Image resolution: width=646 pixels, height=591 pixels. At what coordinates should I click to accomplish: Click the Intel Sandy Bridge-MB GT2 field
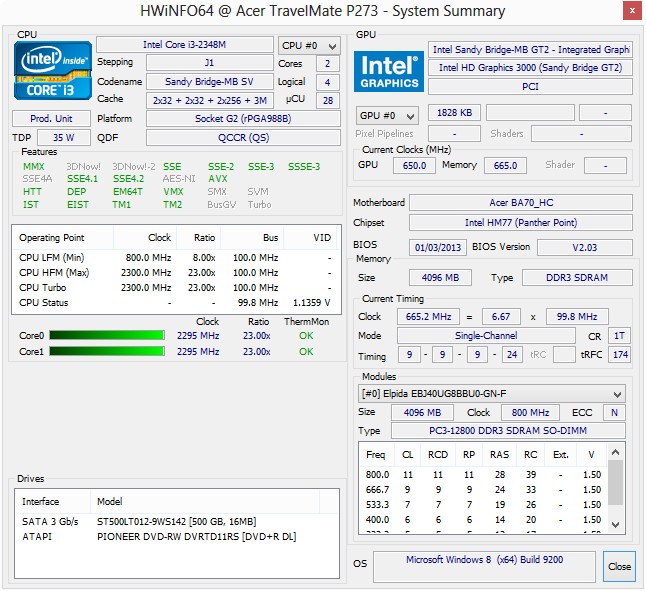point(530,49)
